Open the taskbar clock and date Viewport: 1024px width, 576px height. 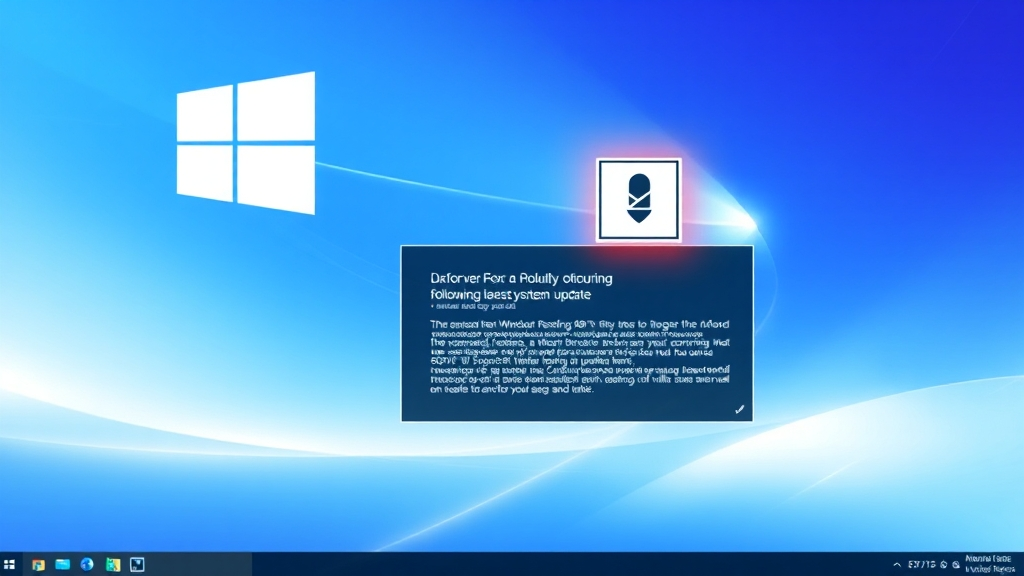tap(989, 564)
